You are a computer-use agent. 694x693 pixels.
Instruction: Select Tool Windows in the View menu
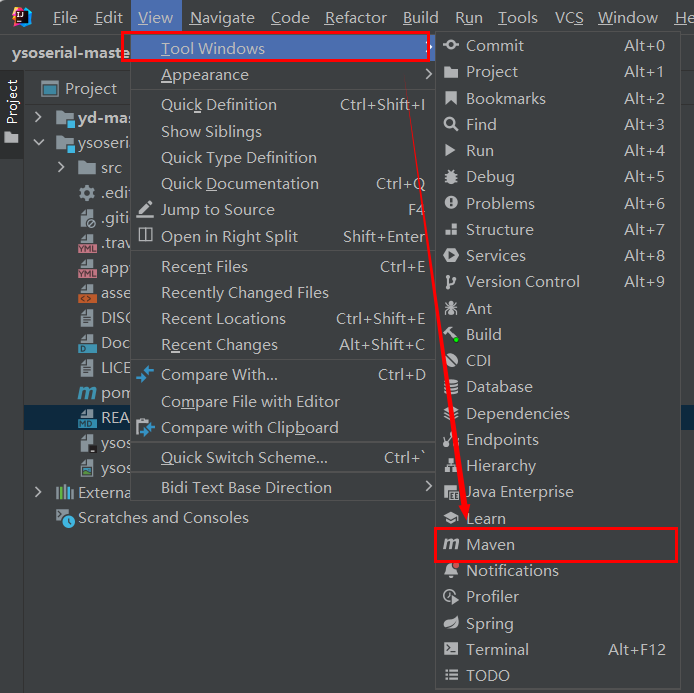point(281,48)
